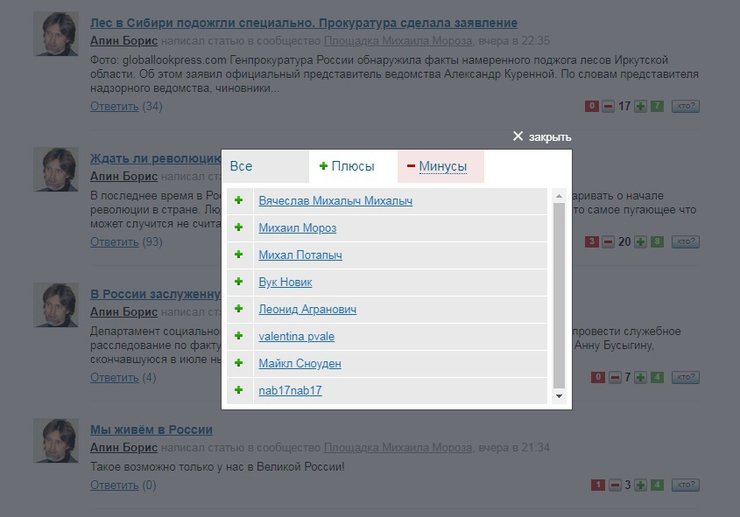The image size is (740, 517).
Task: Click Ответить with 4 replies
Action: click(114, 377)
